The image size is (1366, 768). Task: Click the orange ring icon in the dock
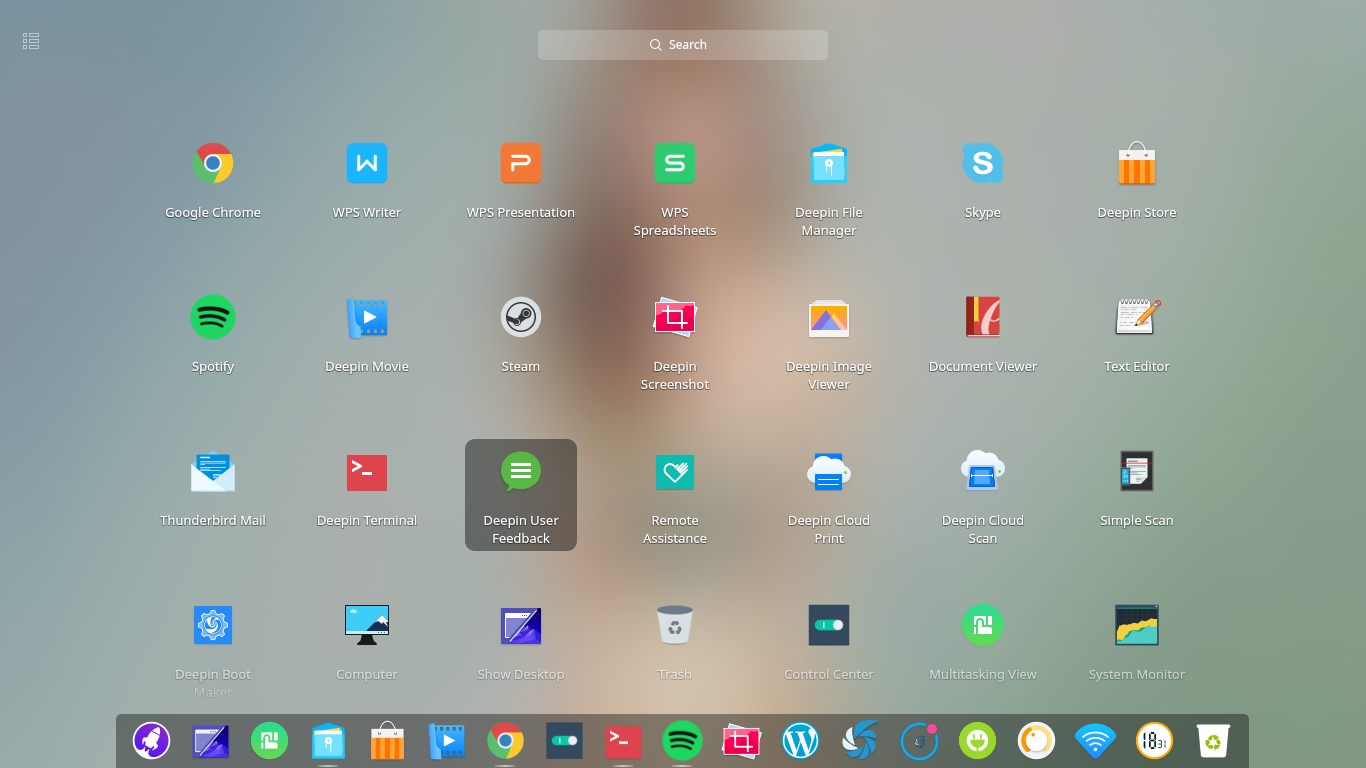(x=1037, y=741)
